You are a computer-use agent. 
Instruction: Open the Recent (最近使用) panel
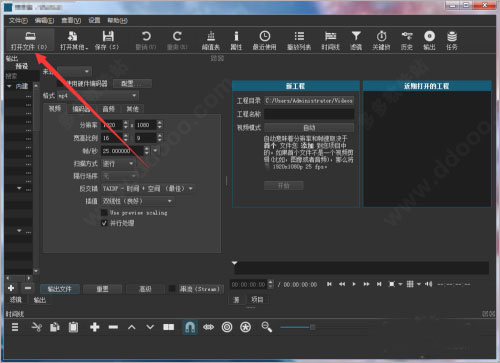(x=265, y=40)
